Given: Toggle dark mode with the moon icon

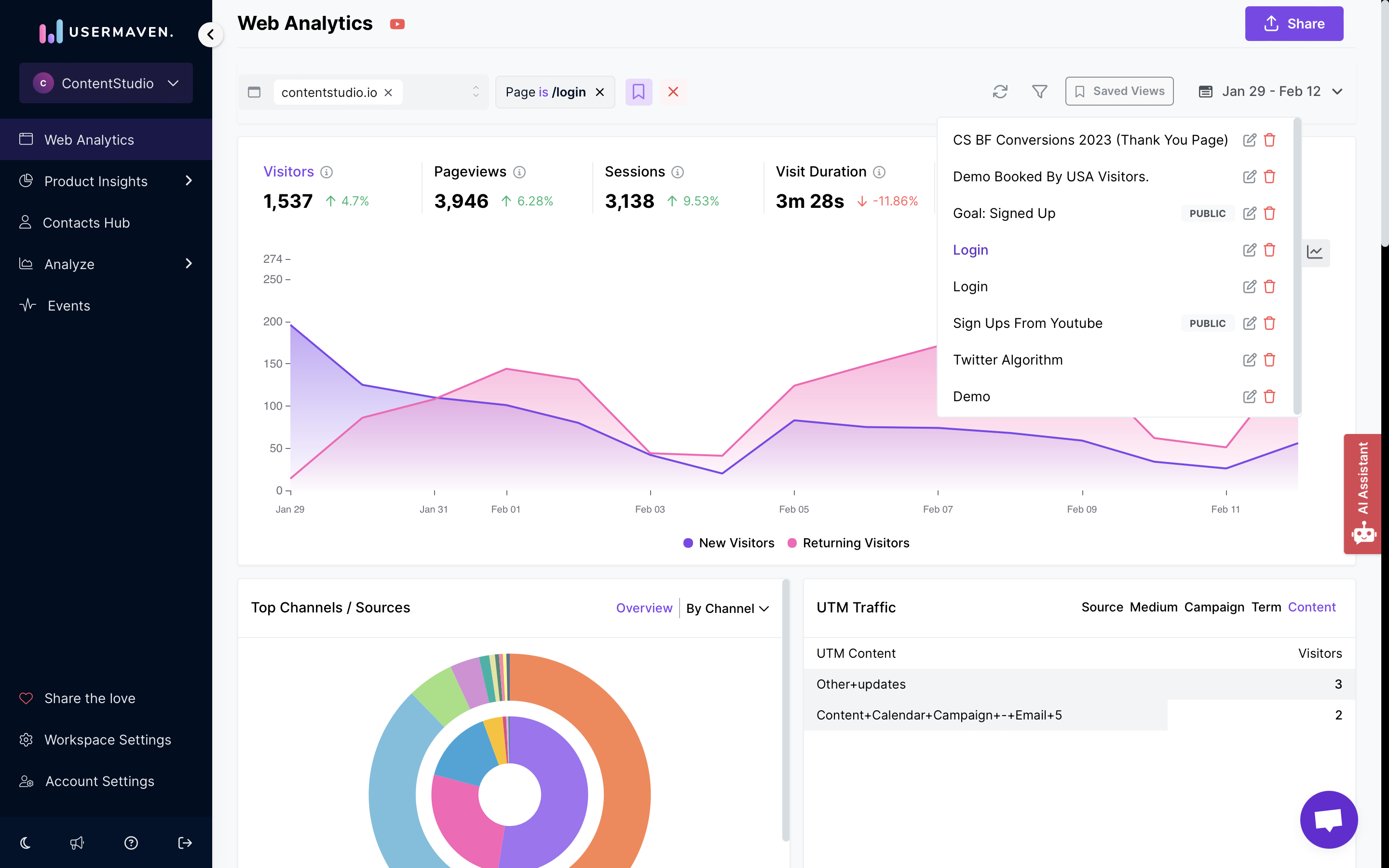Looking at the screenshot, I should 25,843.
